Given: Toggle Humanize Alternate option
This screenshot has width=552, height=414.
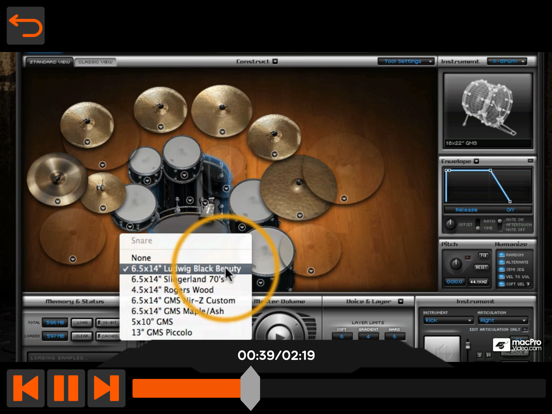Looking at the screenshot, I should [501, 262].
